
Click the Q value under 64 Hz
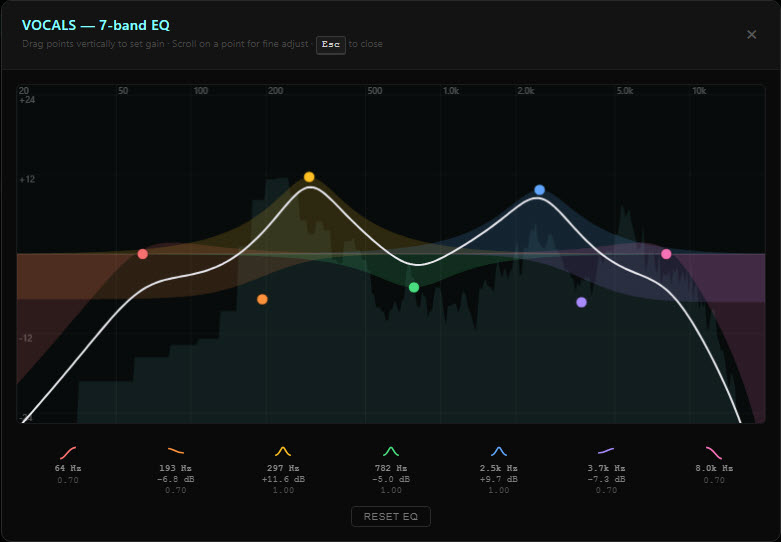(68, 480)
